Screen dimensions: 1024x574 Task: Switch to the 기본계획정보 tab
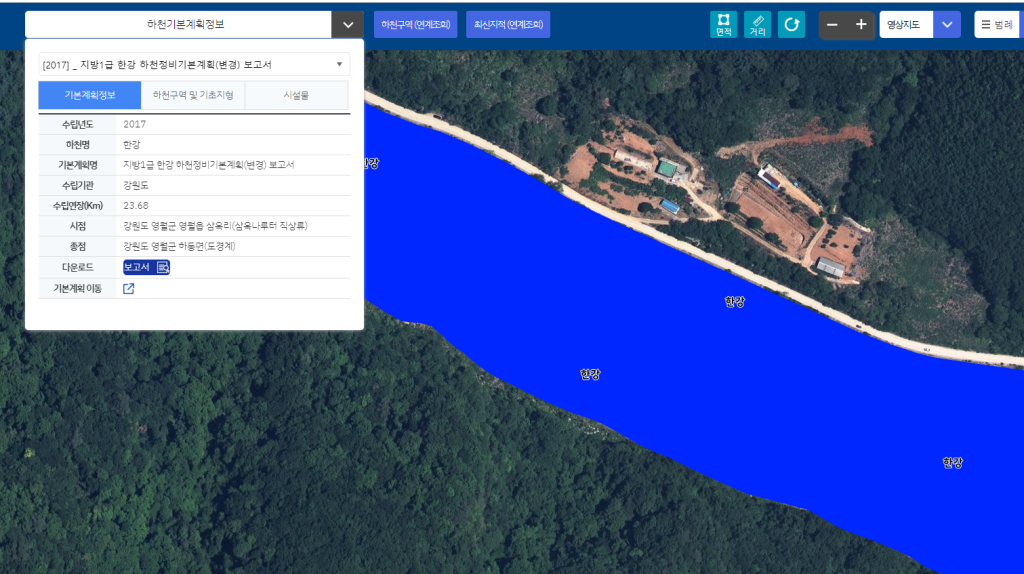tap(90, 95)
